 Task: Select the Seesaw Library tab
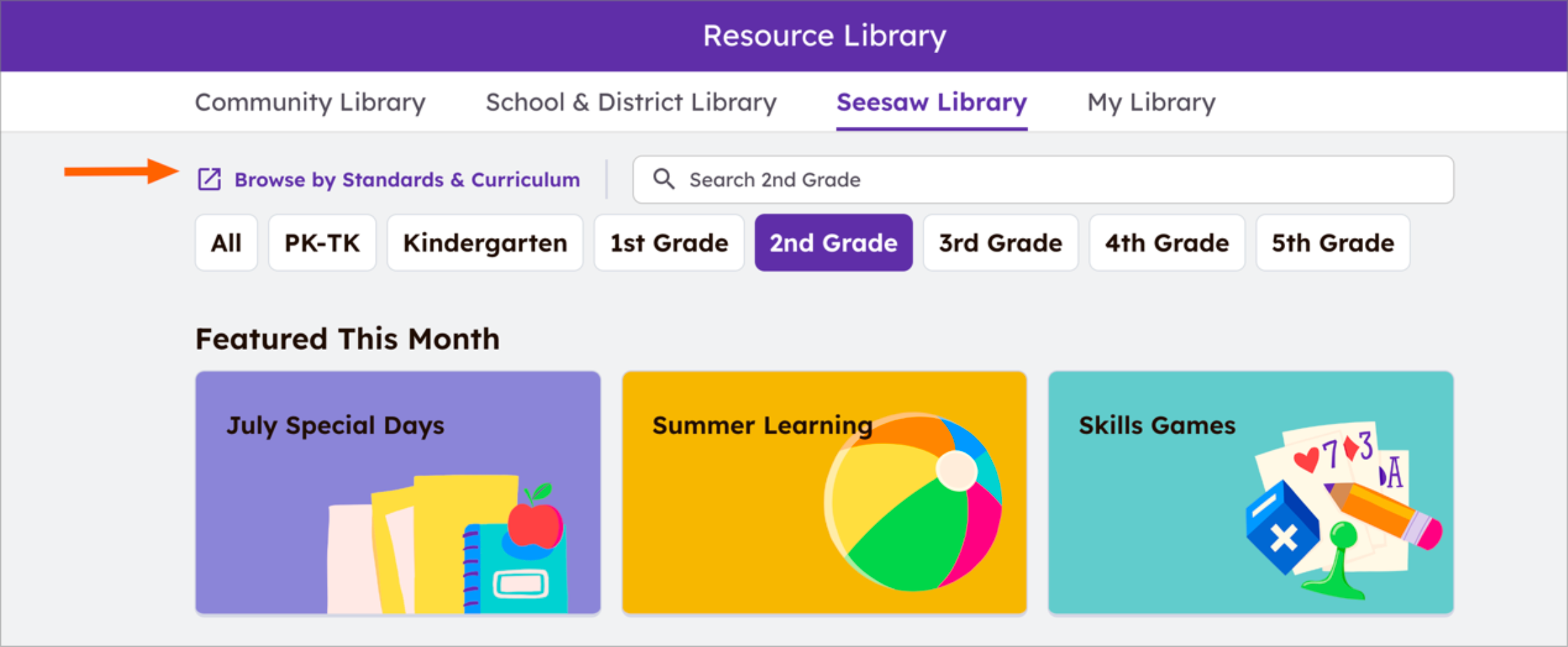pos(931,102)
